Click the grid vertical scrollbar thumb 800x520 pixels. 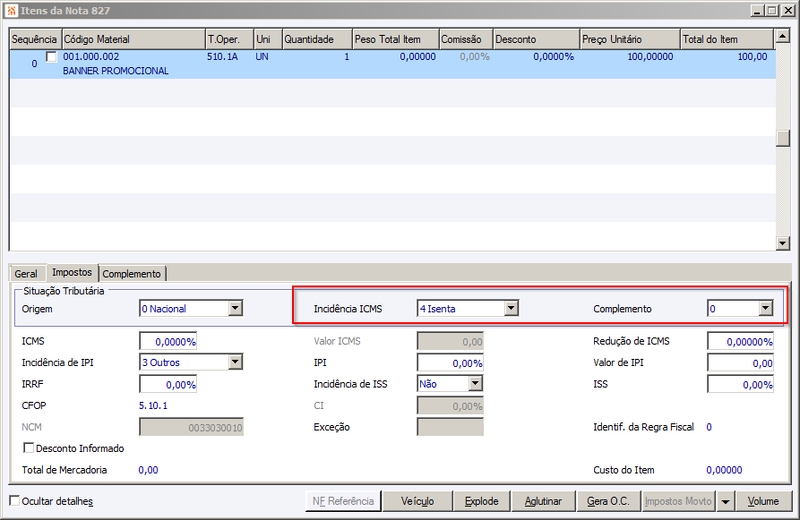point(782,138)
